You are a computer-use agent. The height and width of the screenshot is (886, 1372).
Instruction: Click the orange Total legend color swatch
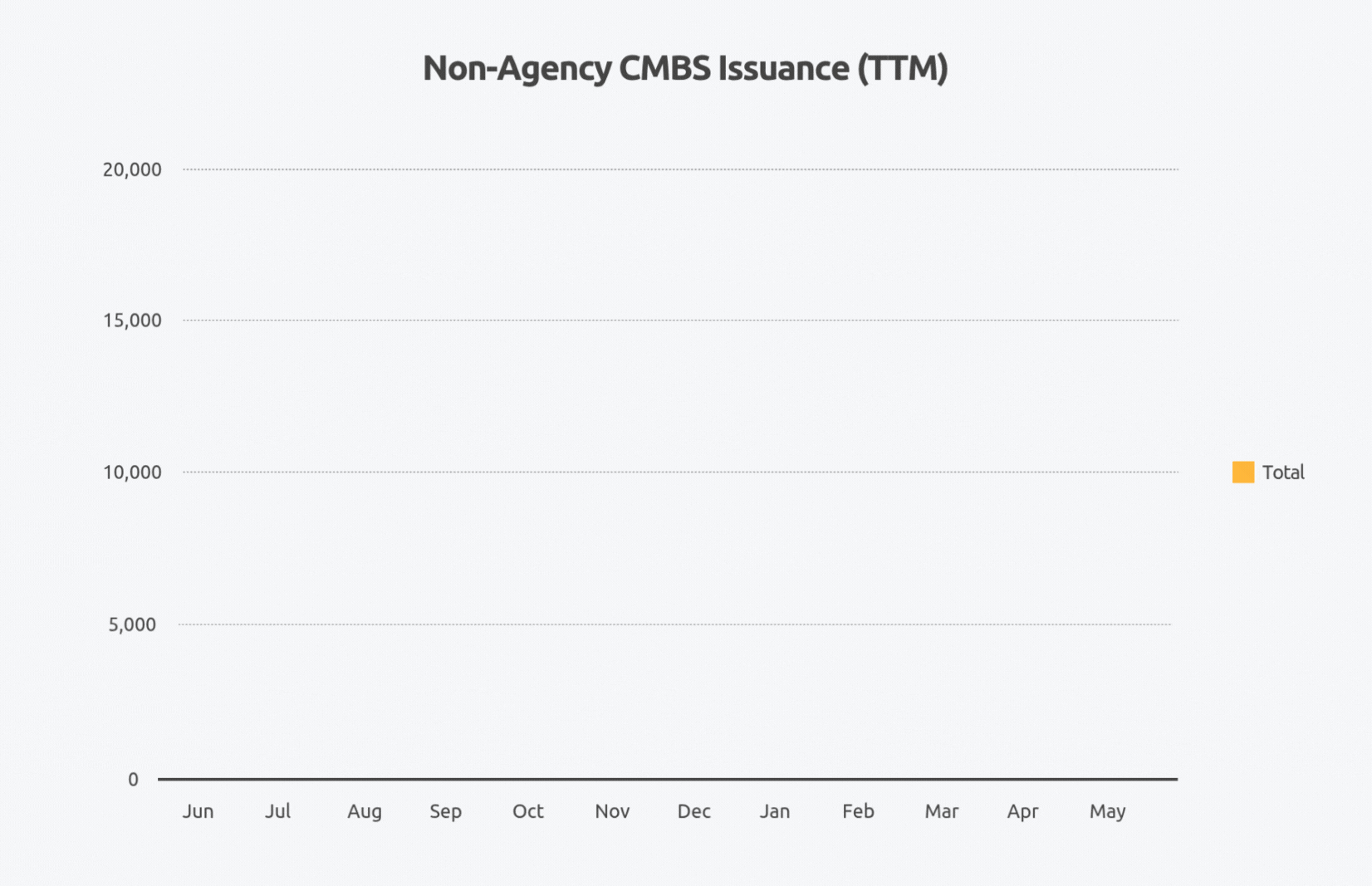pyautogui.click(x=1242, y=472)
